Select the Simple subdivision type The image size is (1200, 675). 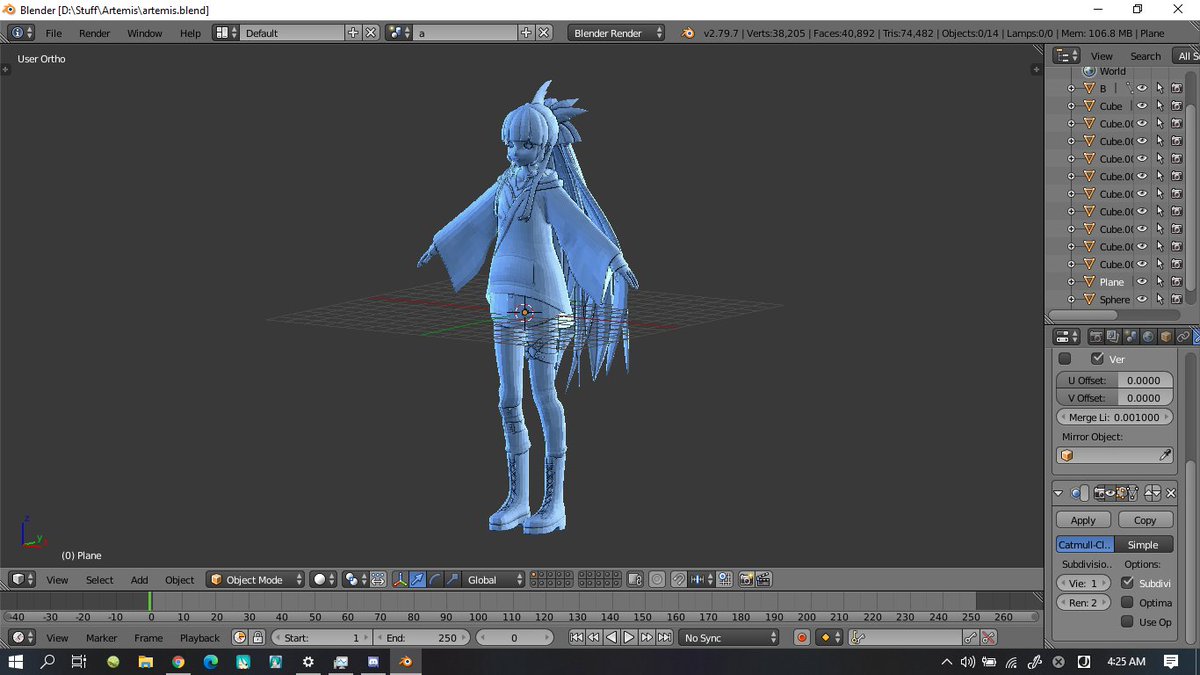pos(1143,545)
